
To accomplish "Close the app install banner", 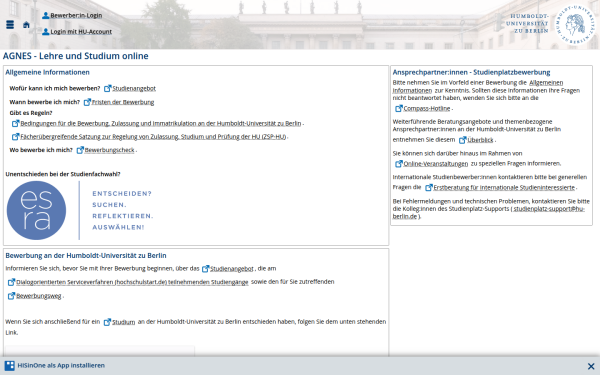I will click(x=591, y=366).
